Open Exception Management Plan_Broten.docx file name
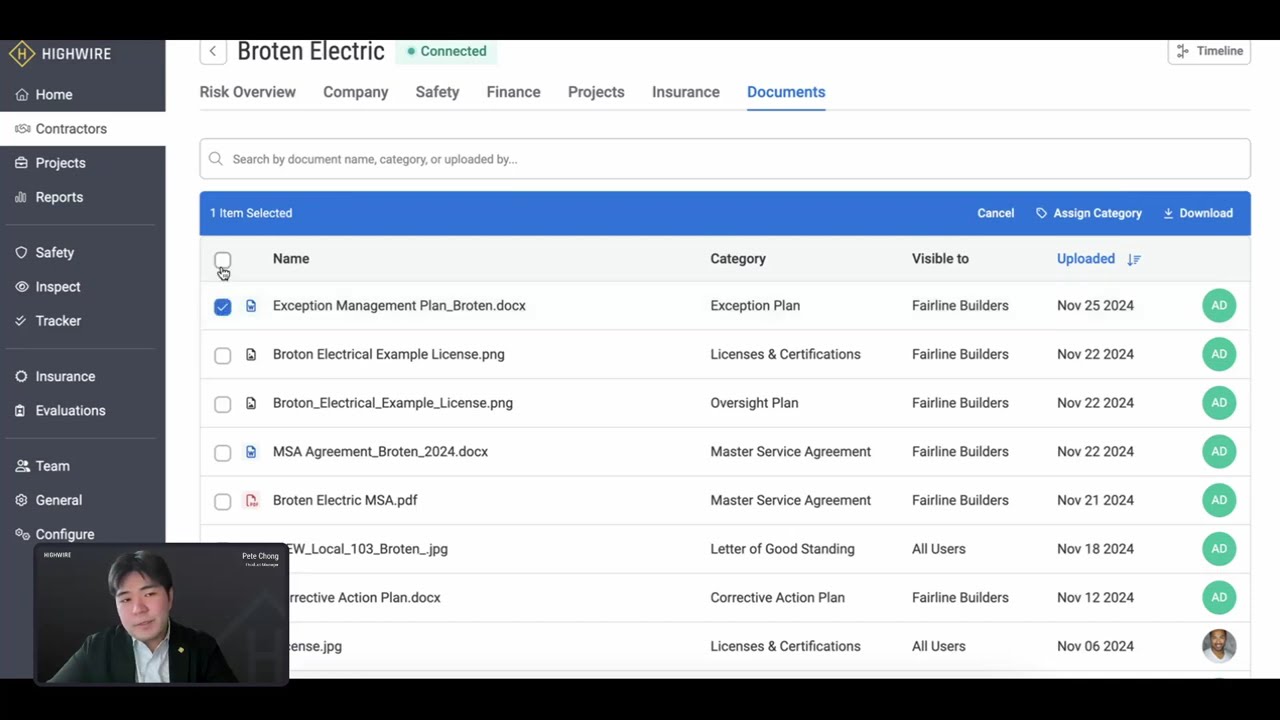Viewport: 1280px width, 720px height. 399,306
